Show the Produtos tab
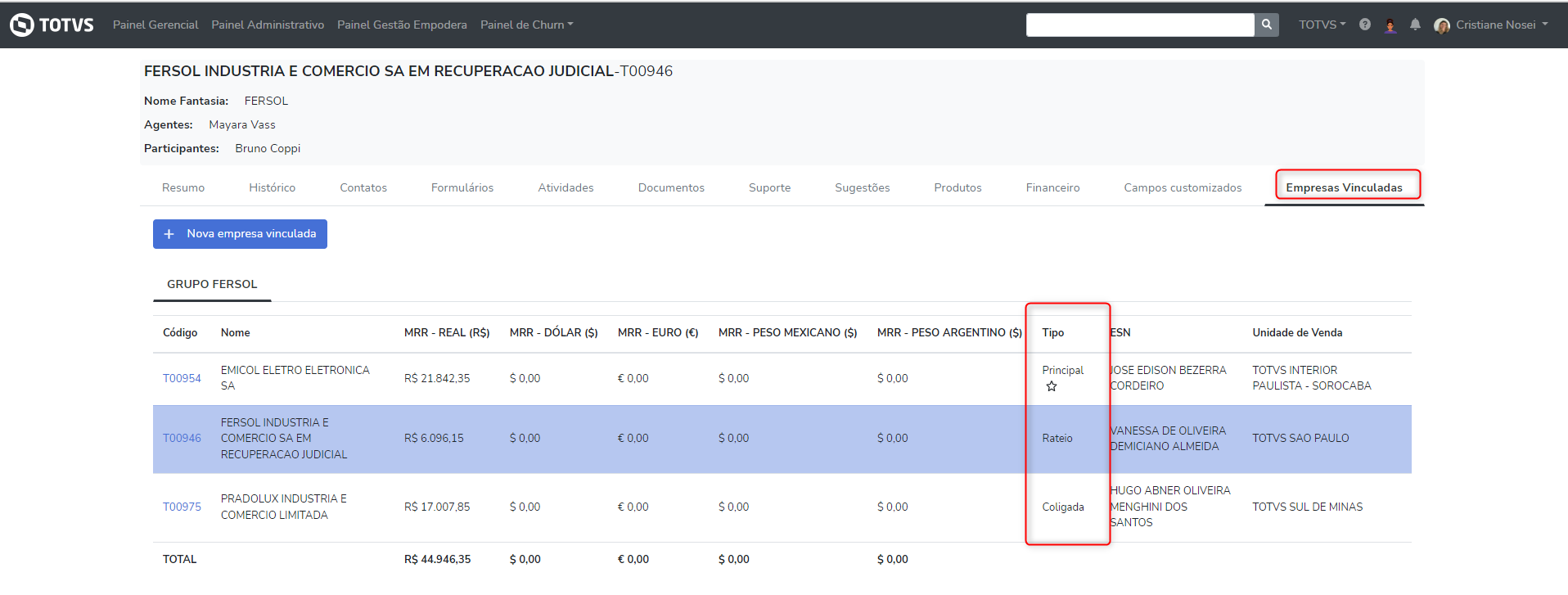The height and width of the screenshot is (595, 1568). (958, 187)
